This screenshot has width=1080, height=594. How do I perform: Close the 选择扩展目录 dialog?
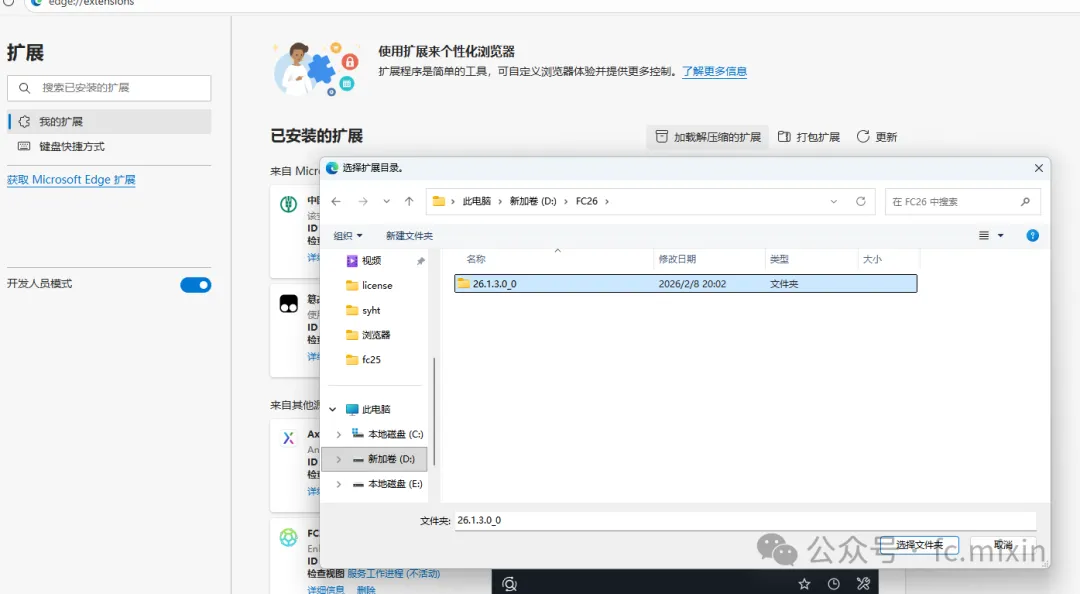tap(1039, 167)
